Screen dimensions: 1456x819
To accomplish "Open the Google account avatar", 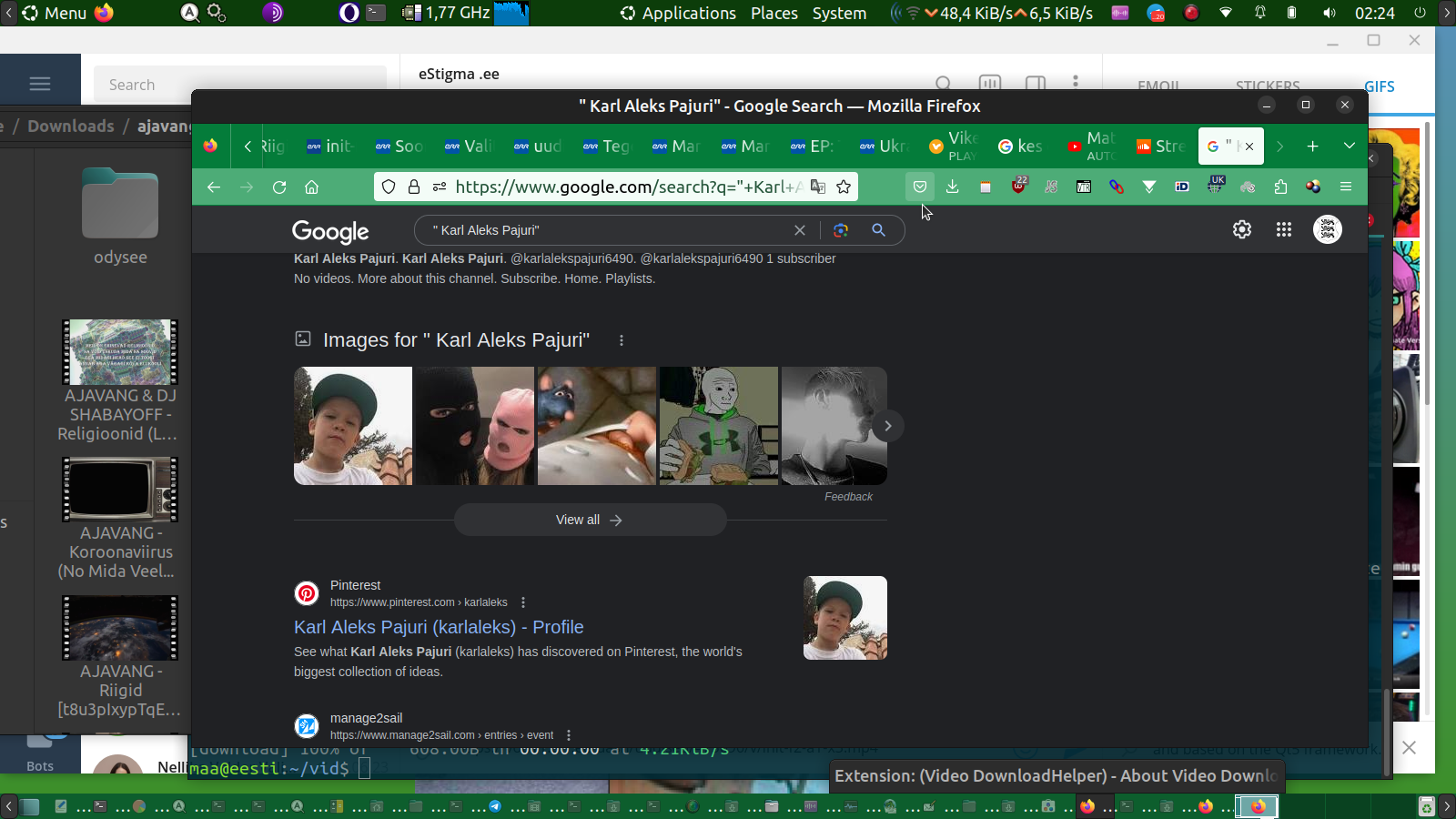I will (x=1328, y=229).
